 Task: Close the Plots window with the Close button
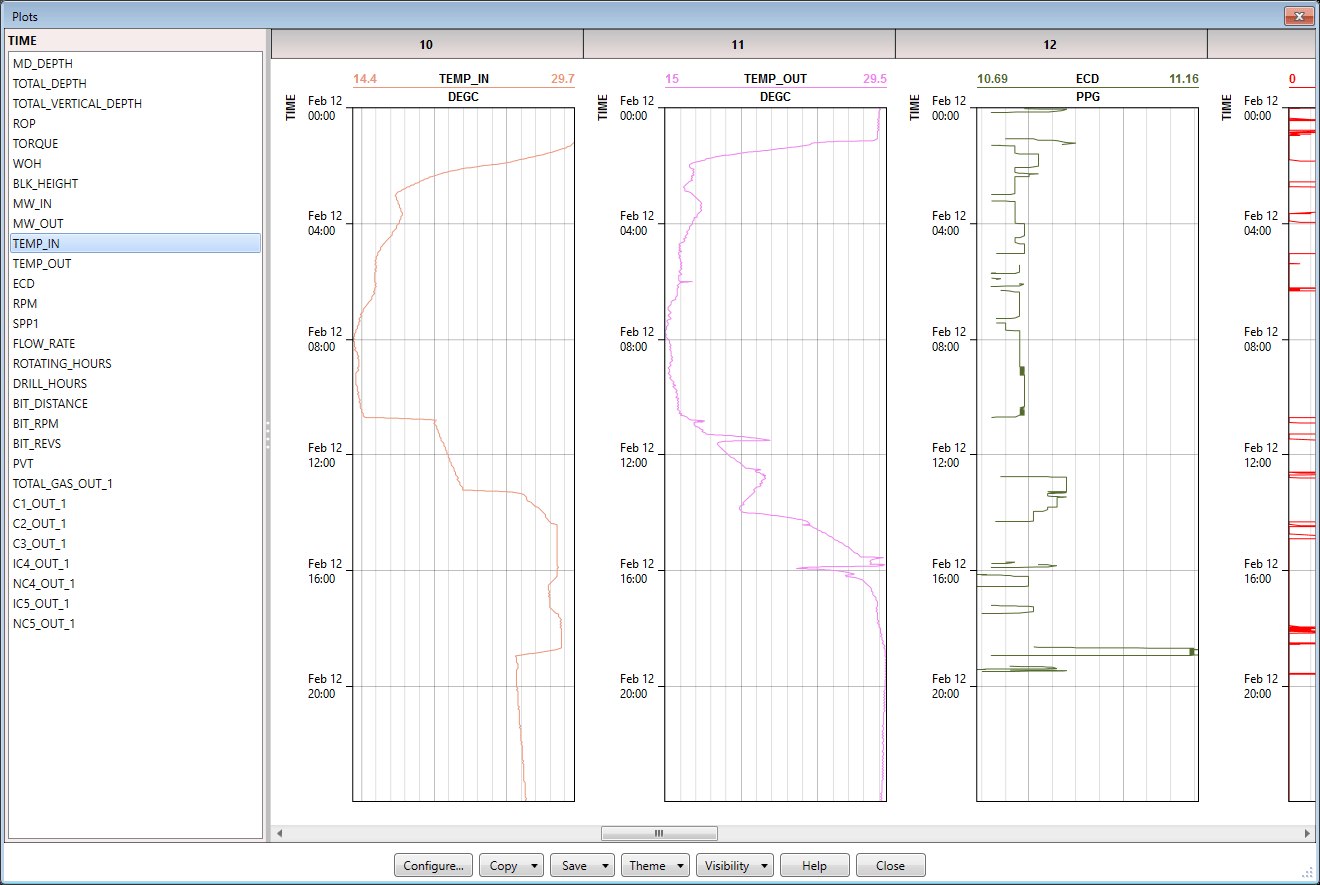coord(890,865)
